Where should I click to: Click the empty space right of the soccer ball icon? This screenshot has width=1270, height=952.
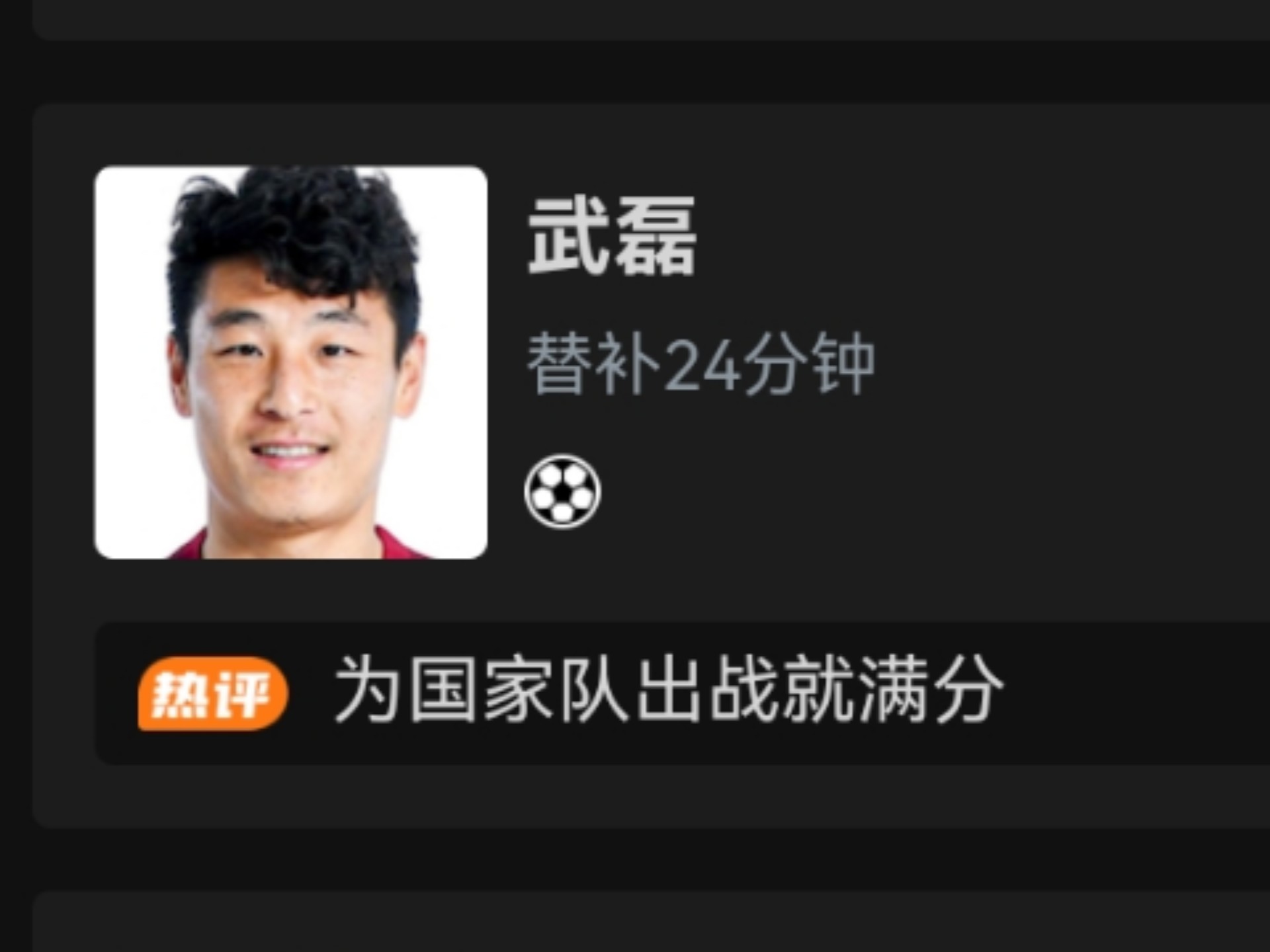pyautogui.click(x=926, y=492)
